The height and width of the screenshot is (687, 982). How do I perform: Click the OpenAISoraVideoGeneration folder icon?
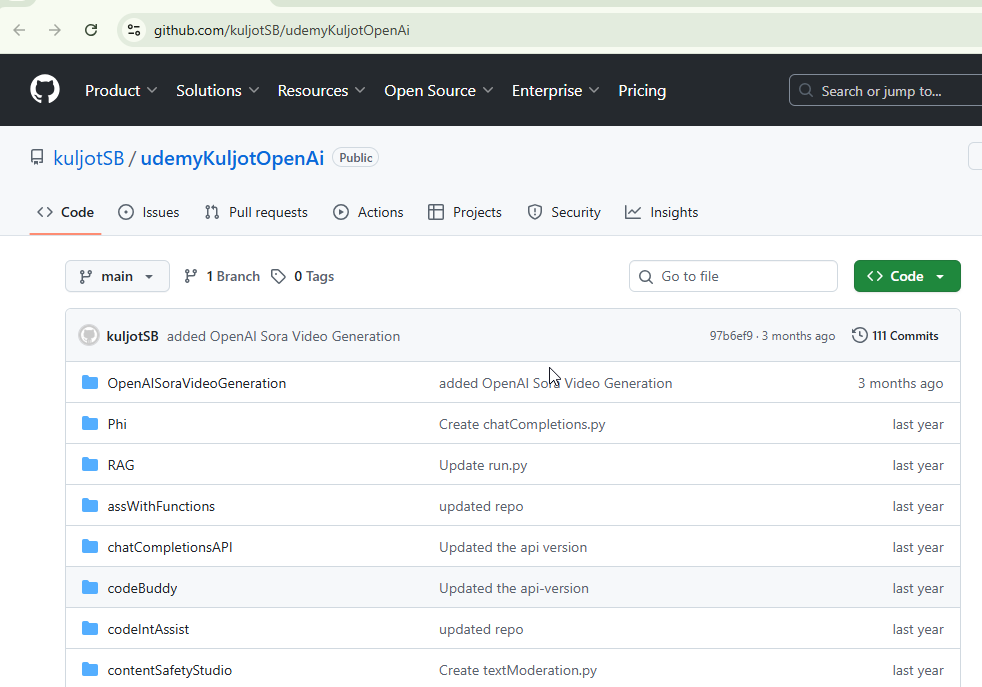tap(90, 383)
